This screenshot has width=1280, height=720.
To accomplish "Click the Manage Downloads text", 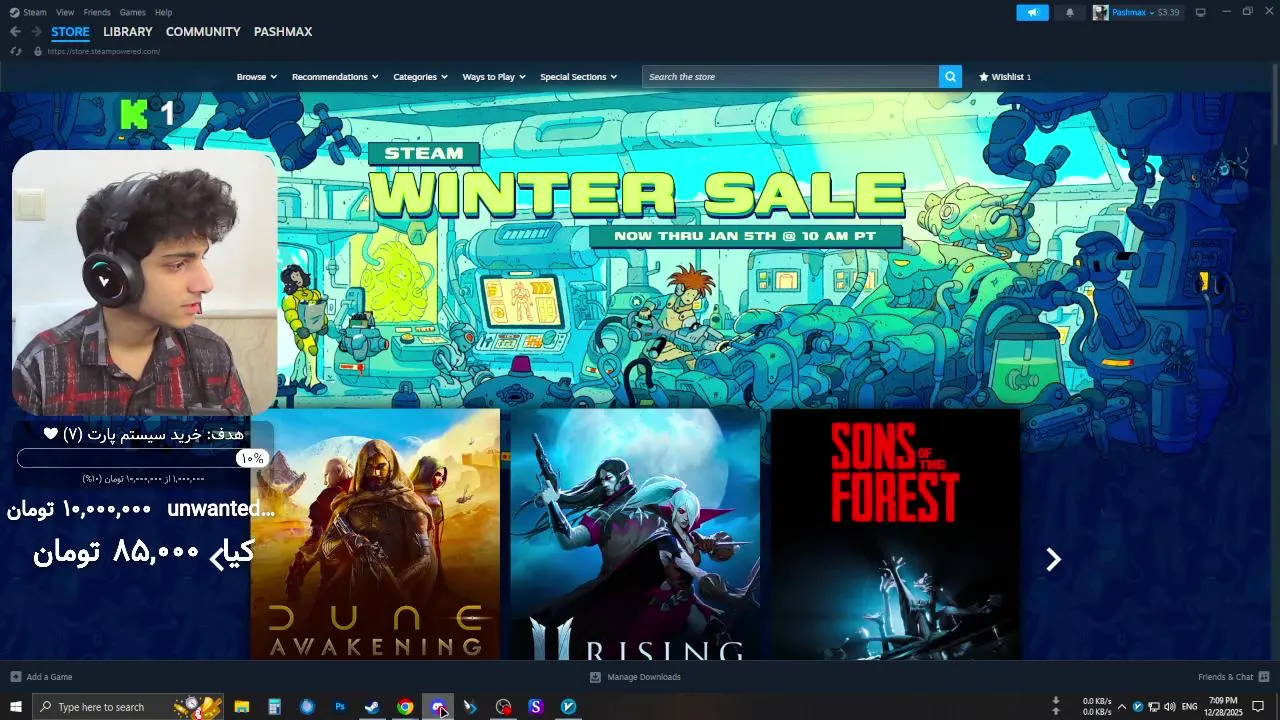I will click(x=644, y=677).
